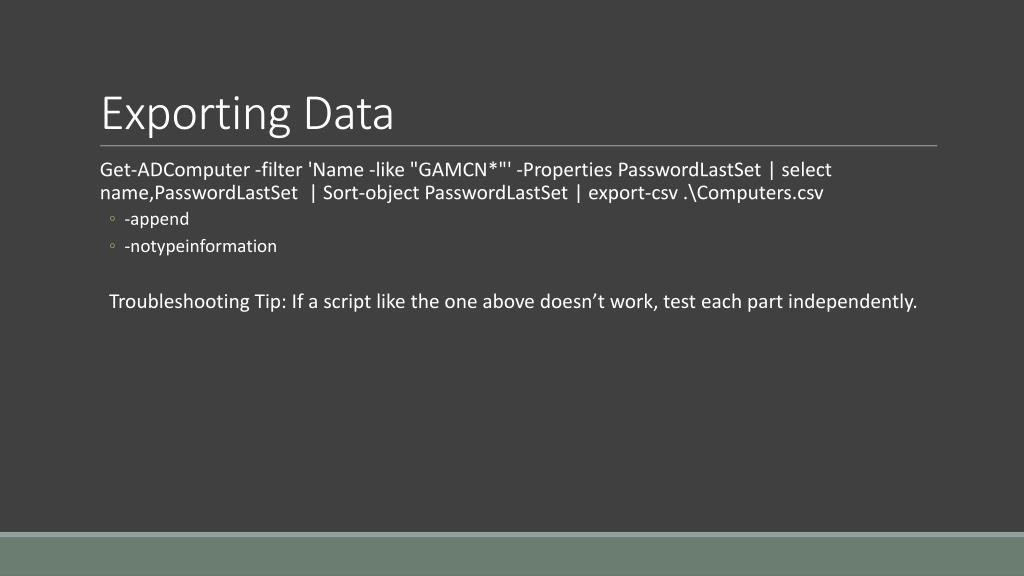Click the Sort-object command text
Screen dimensions: 1024x576
pyautogui.click(x=371, y=193)
